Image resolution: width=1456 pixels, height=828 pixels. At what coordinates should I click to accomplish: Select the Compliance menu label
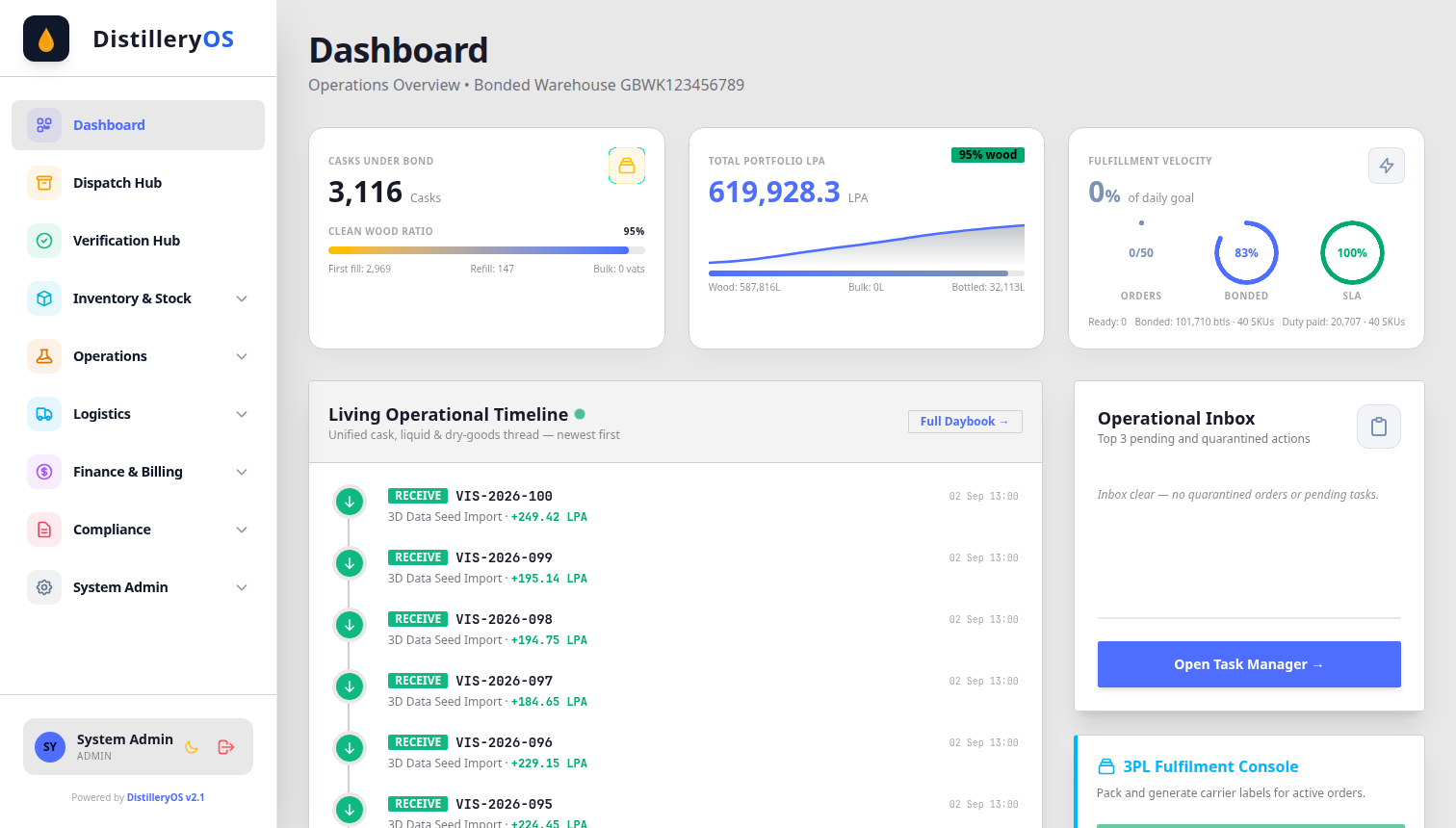[x=112, y=530]
